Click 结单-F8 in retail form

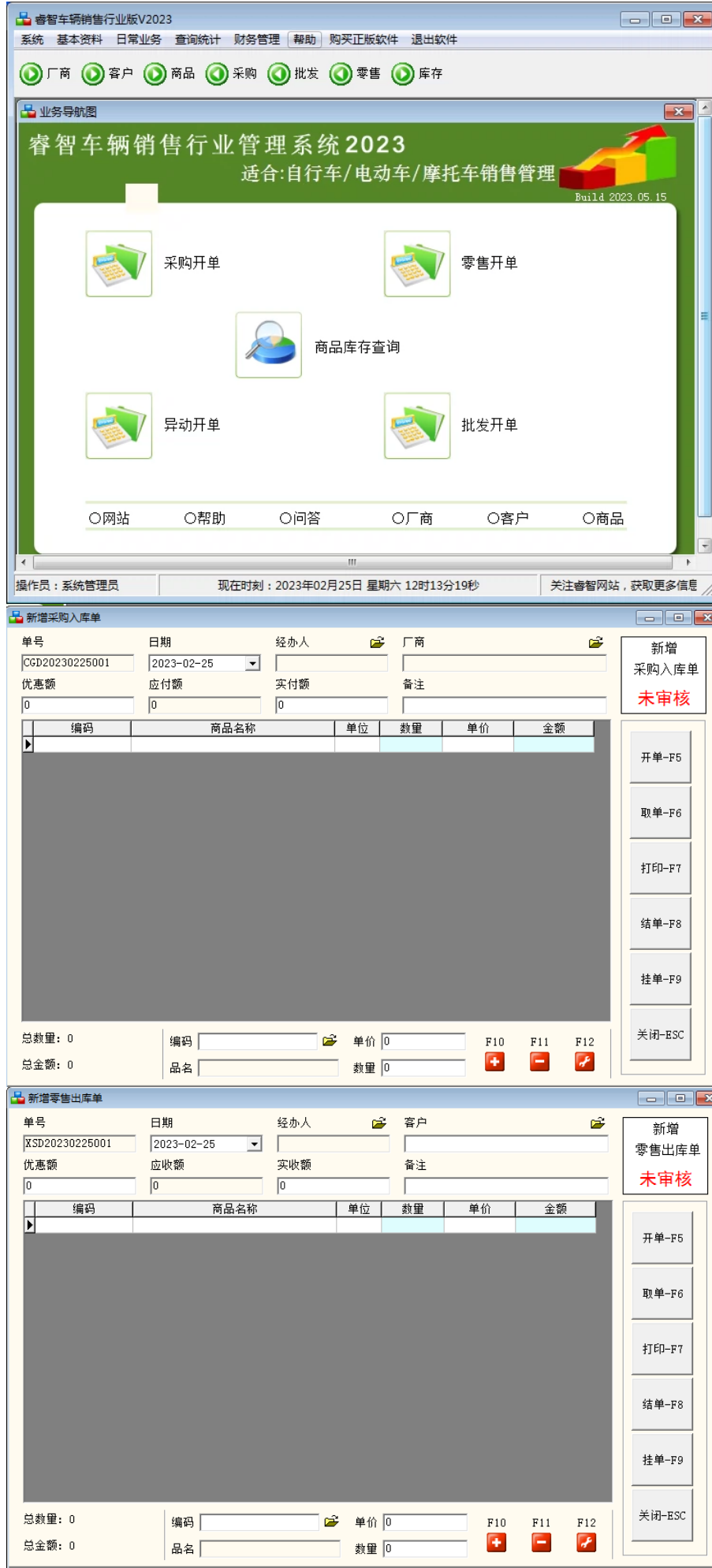[x=662, y=1404]
